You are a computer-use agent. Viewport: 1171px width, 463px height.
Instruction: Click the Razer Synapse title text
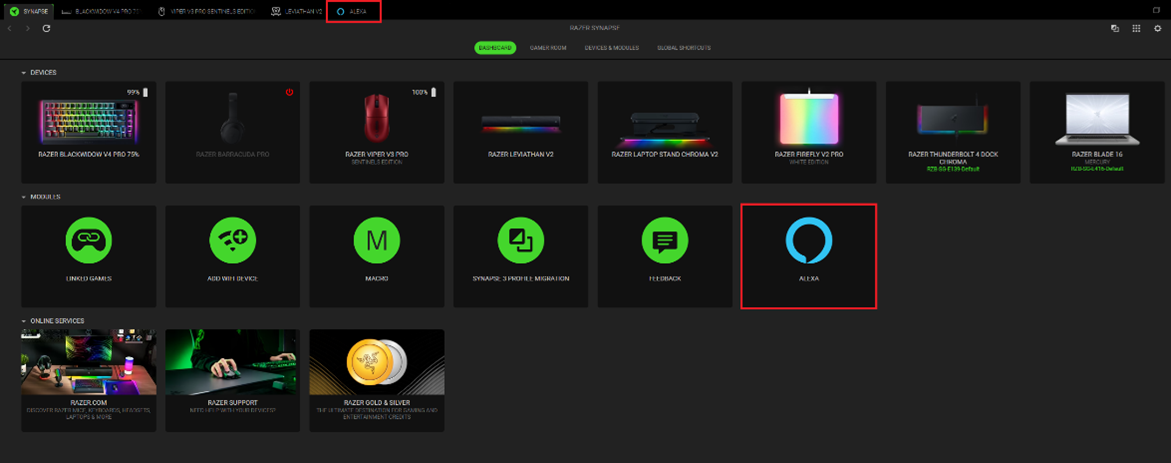[x=594, y=28]
